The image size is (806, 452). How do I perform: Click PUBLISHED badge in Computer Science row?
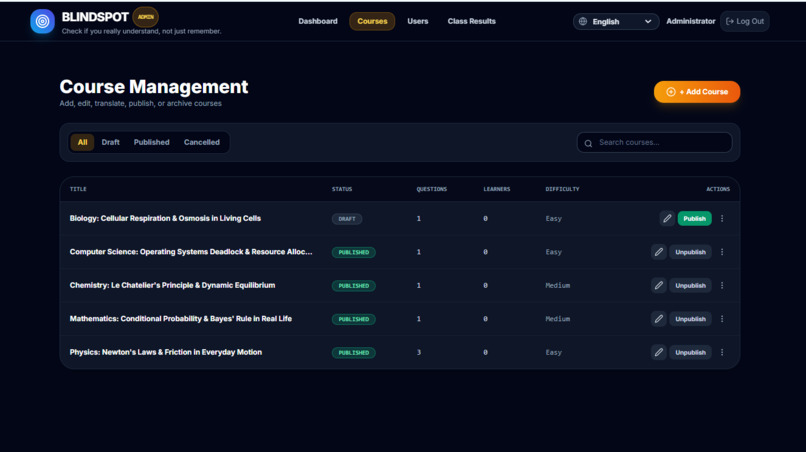[354, 252]
